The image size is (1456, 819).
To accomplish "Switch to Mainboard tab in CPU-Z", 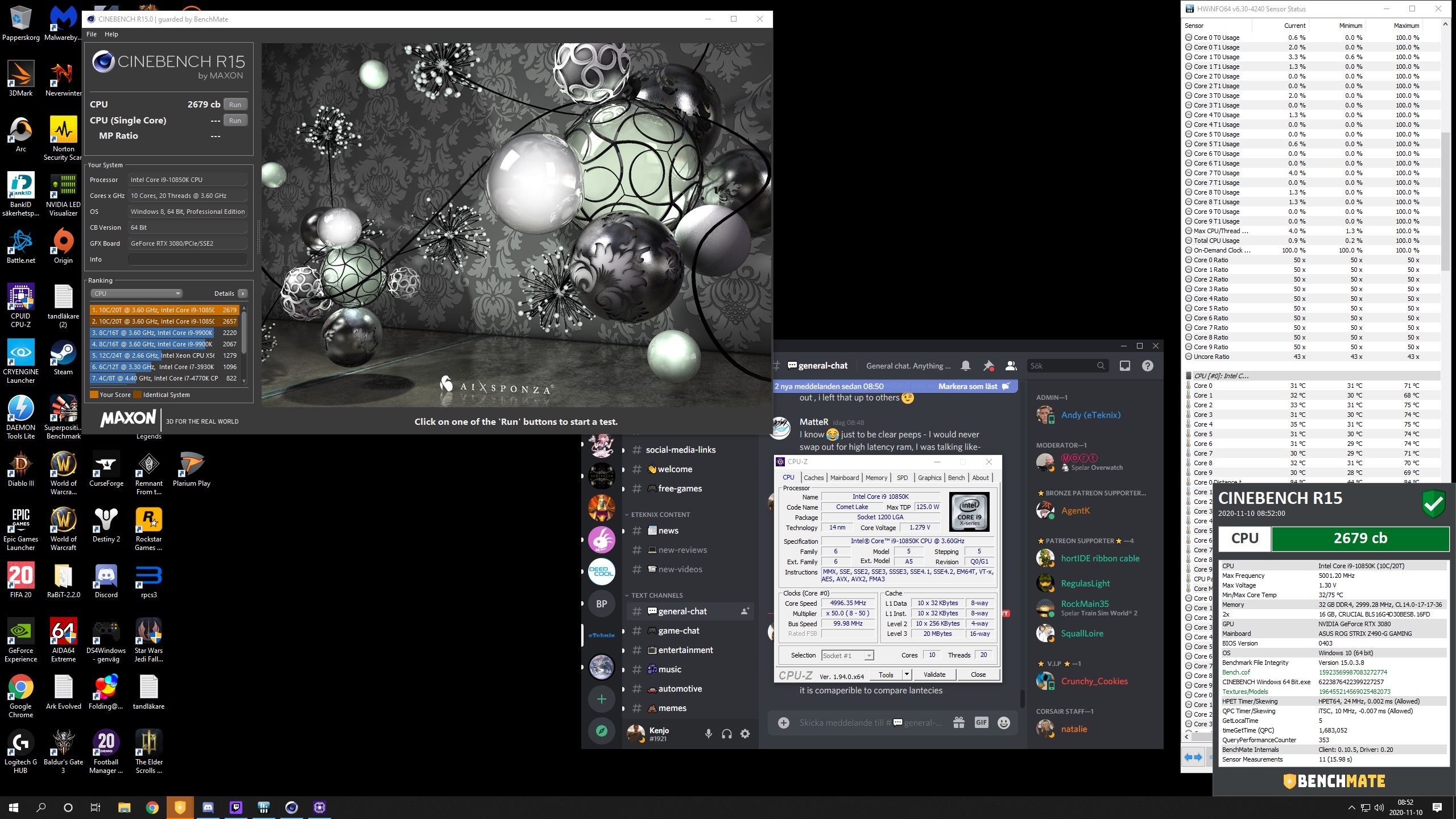I will (845, 478).
